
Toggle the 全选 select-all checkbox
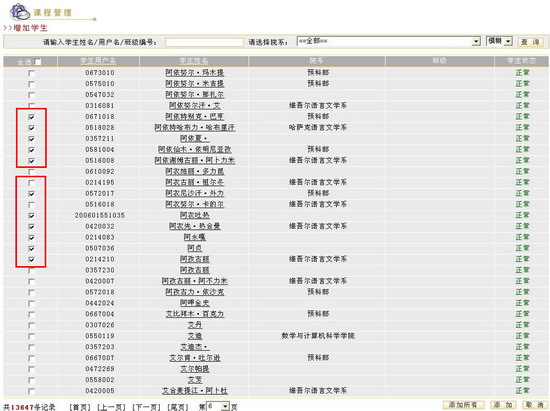(38, 62)
